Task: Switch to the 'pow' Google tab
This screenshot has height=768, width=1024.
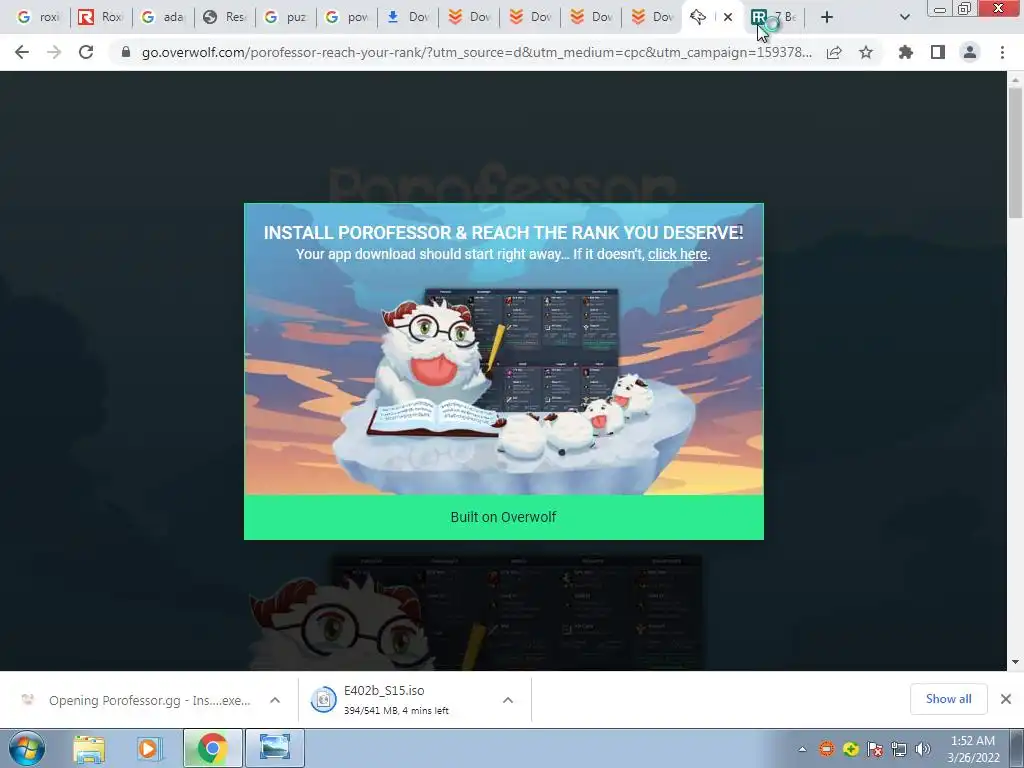Action: click(346, 17)
